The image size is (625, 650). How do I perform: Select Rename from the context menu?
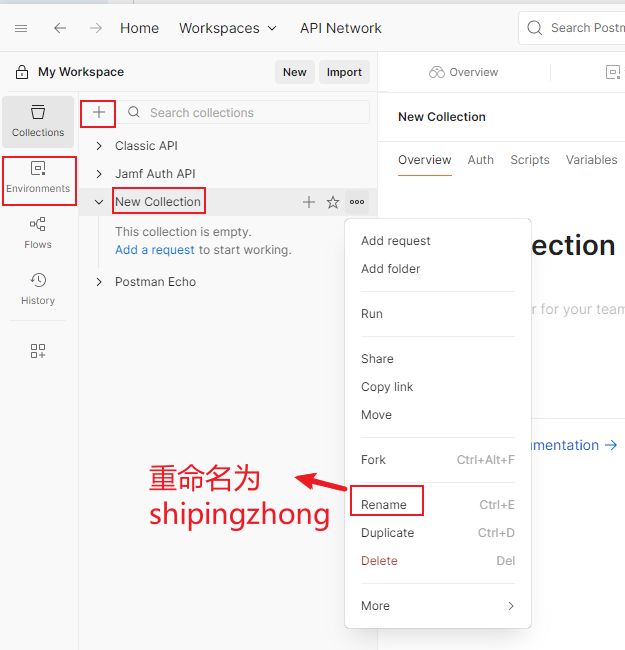tap(384, 505)
